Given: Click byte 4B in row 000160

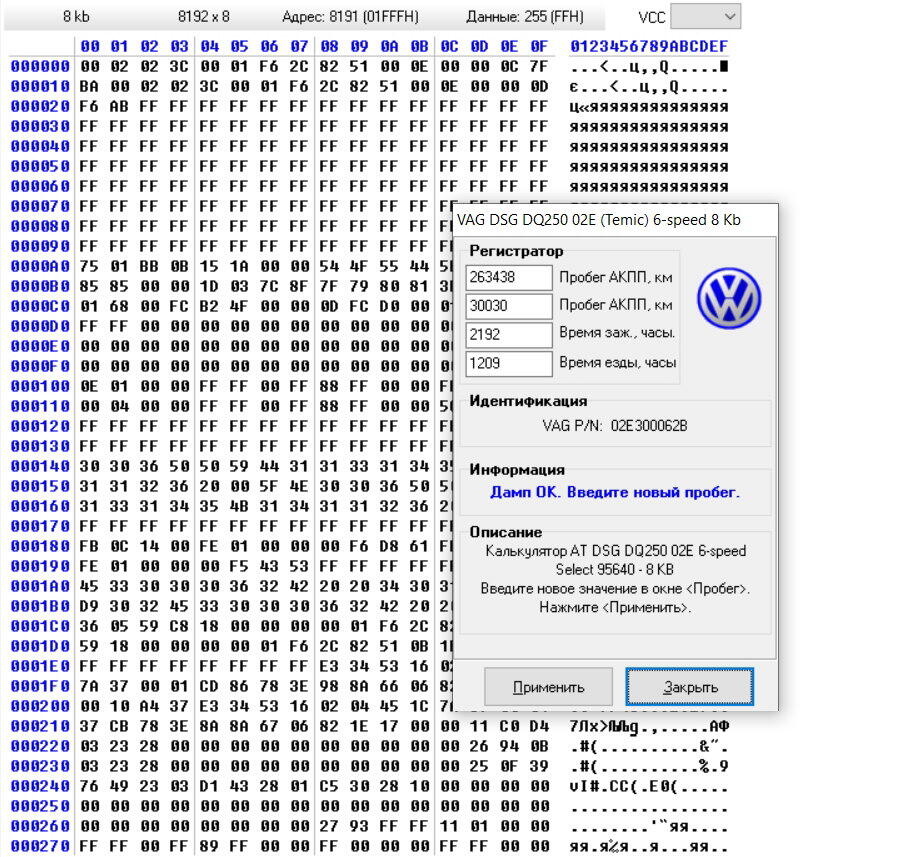Looking at the screenshot, I should pyautogui.click(x=240, y=506).
